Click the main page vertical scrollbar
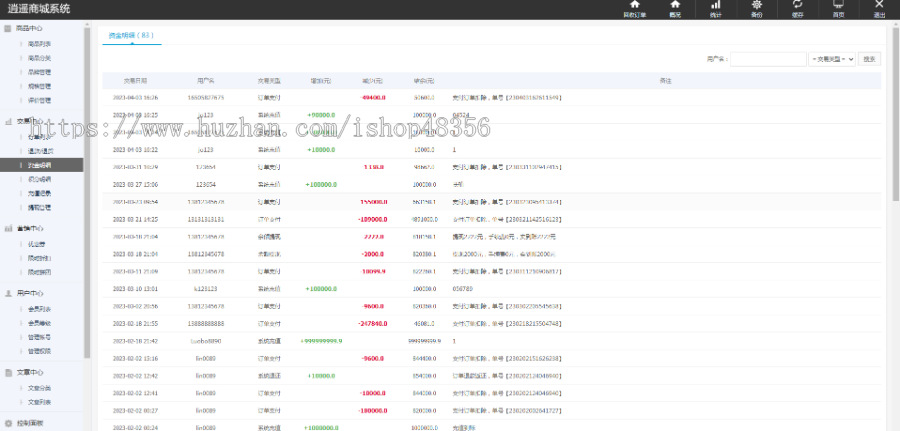 coord(896,113)
